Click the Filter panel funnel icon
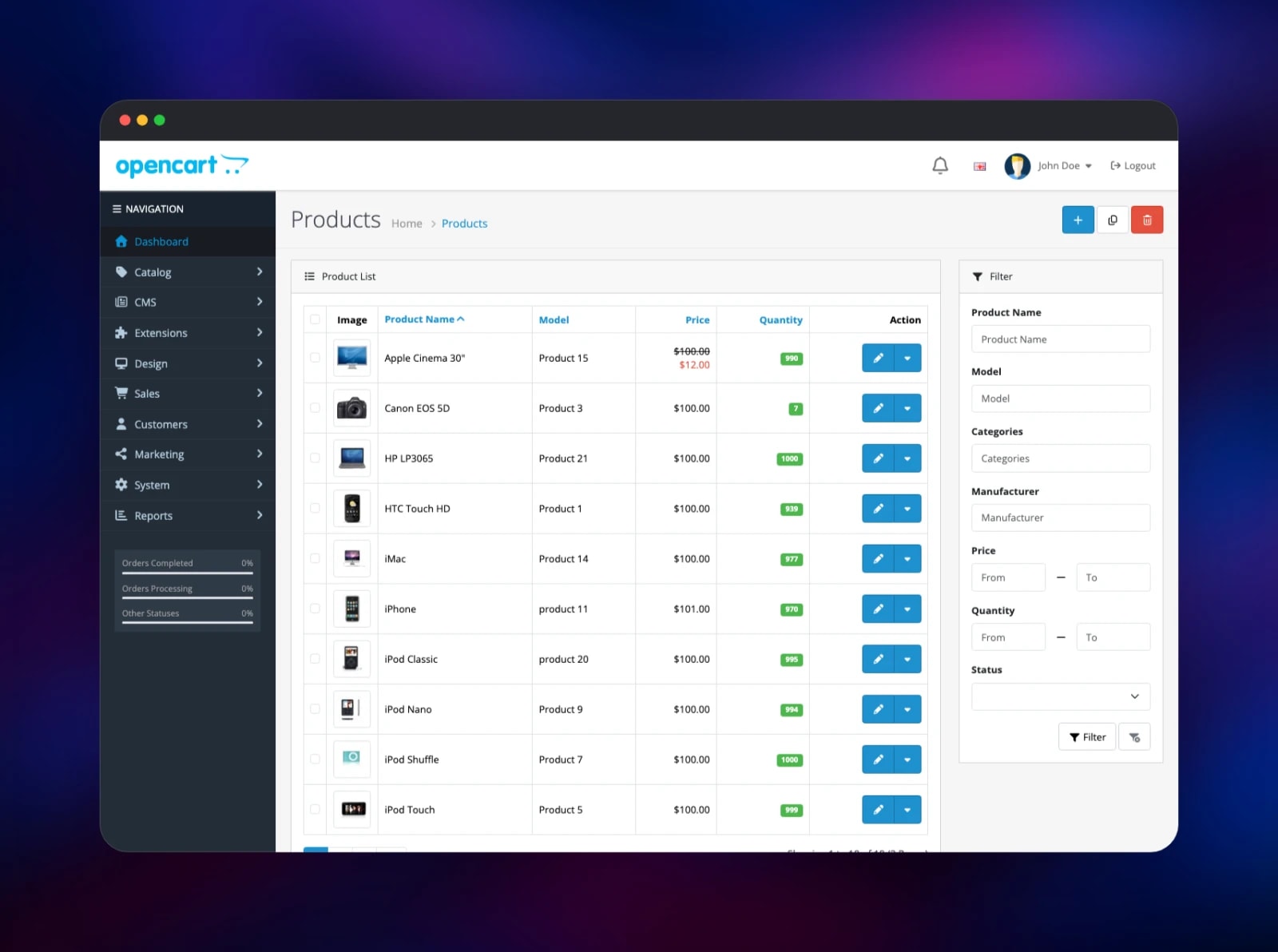This screenshot has height=952, width=1278. 978,276
